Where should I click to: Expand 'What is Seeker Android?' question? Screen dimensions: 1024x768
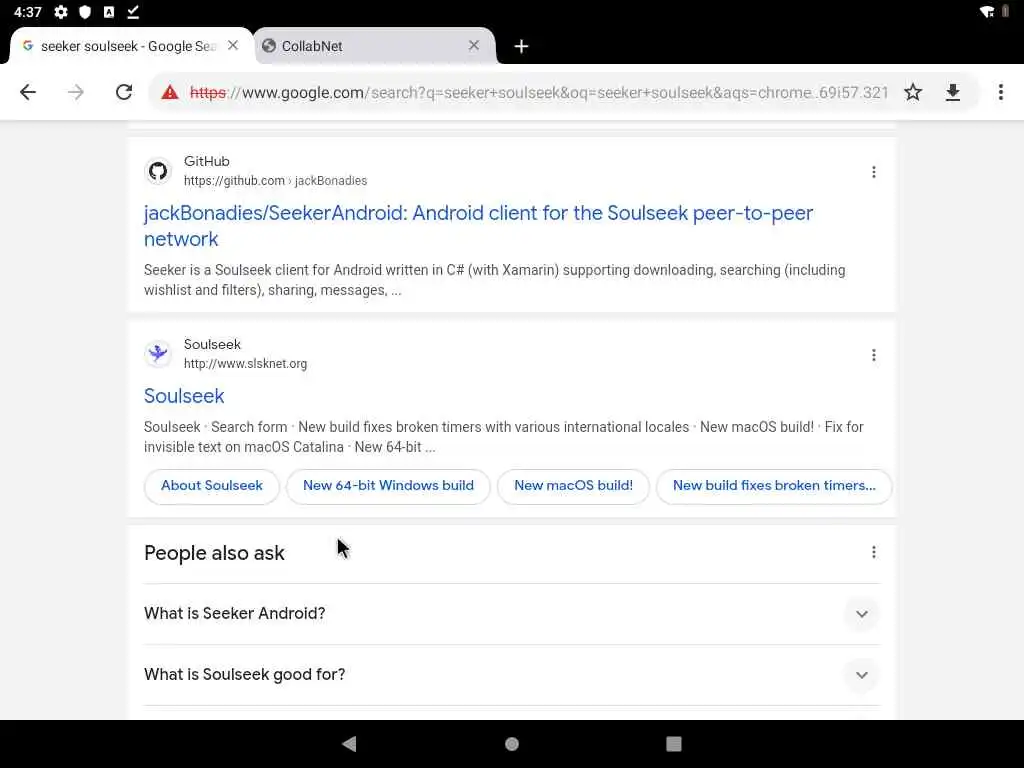[x=512, y=614]
